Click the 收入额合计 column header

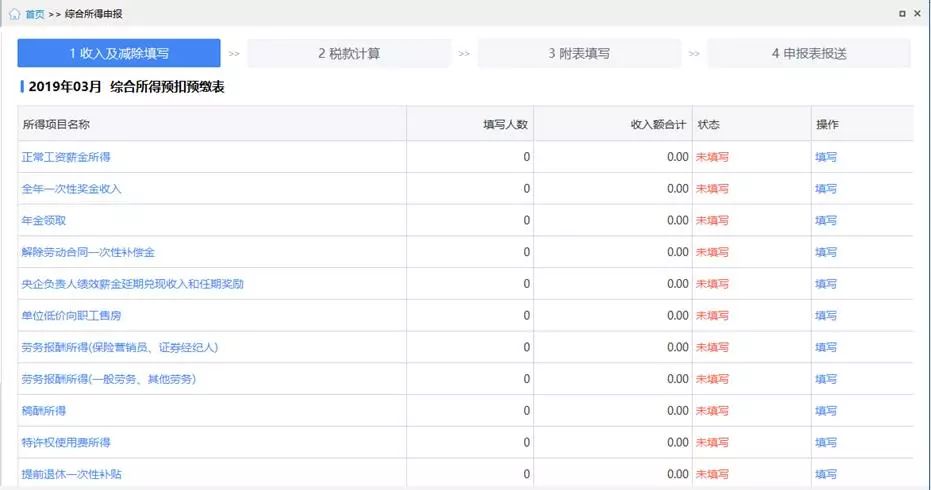tap(657, 124)
